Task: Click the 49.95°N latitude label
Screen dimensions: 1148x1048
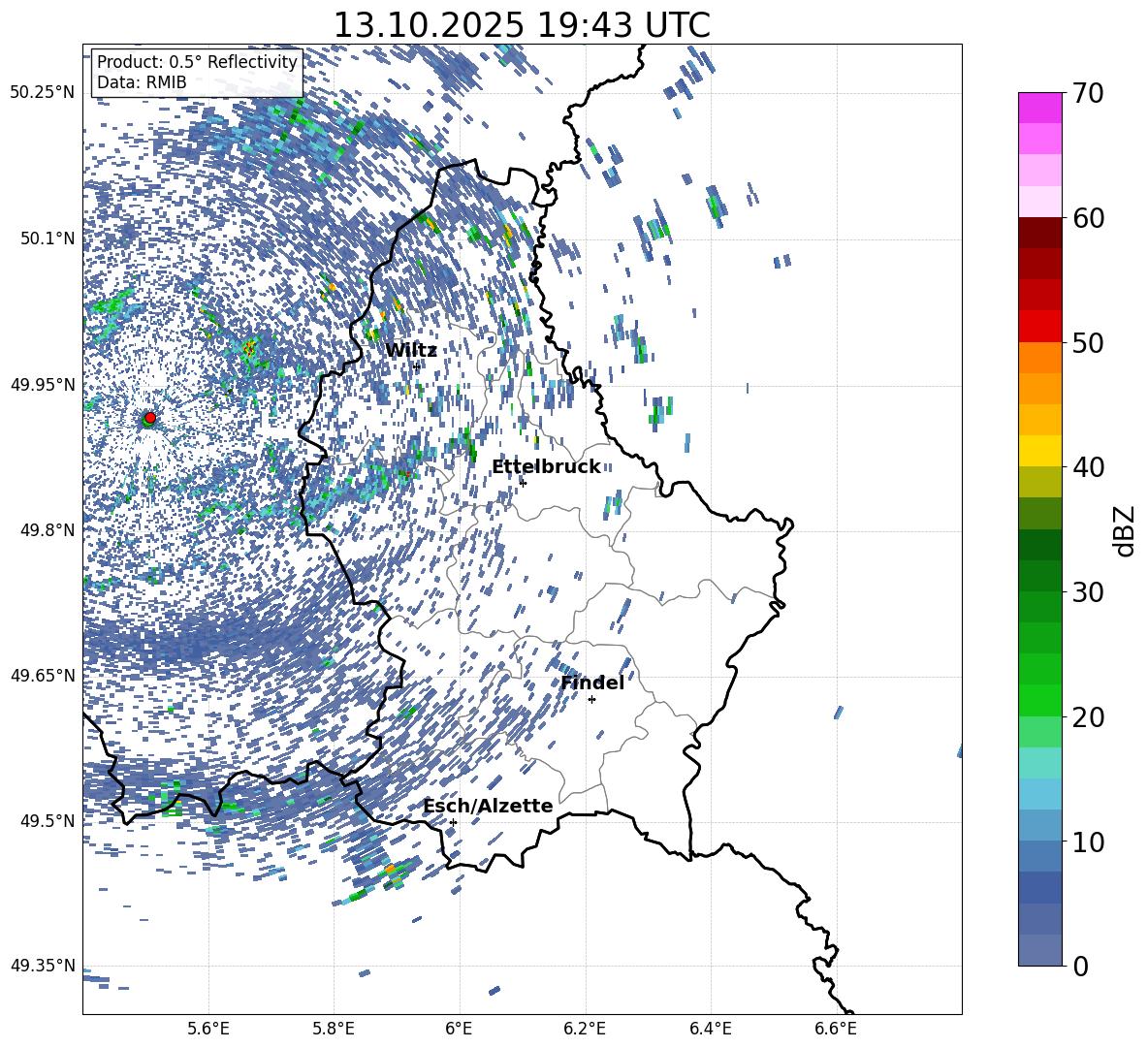Action: pos(42,384)
